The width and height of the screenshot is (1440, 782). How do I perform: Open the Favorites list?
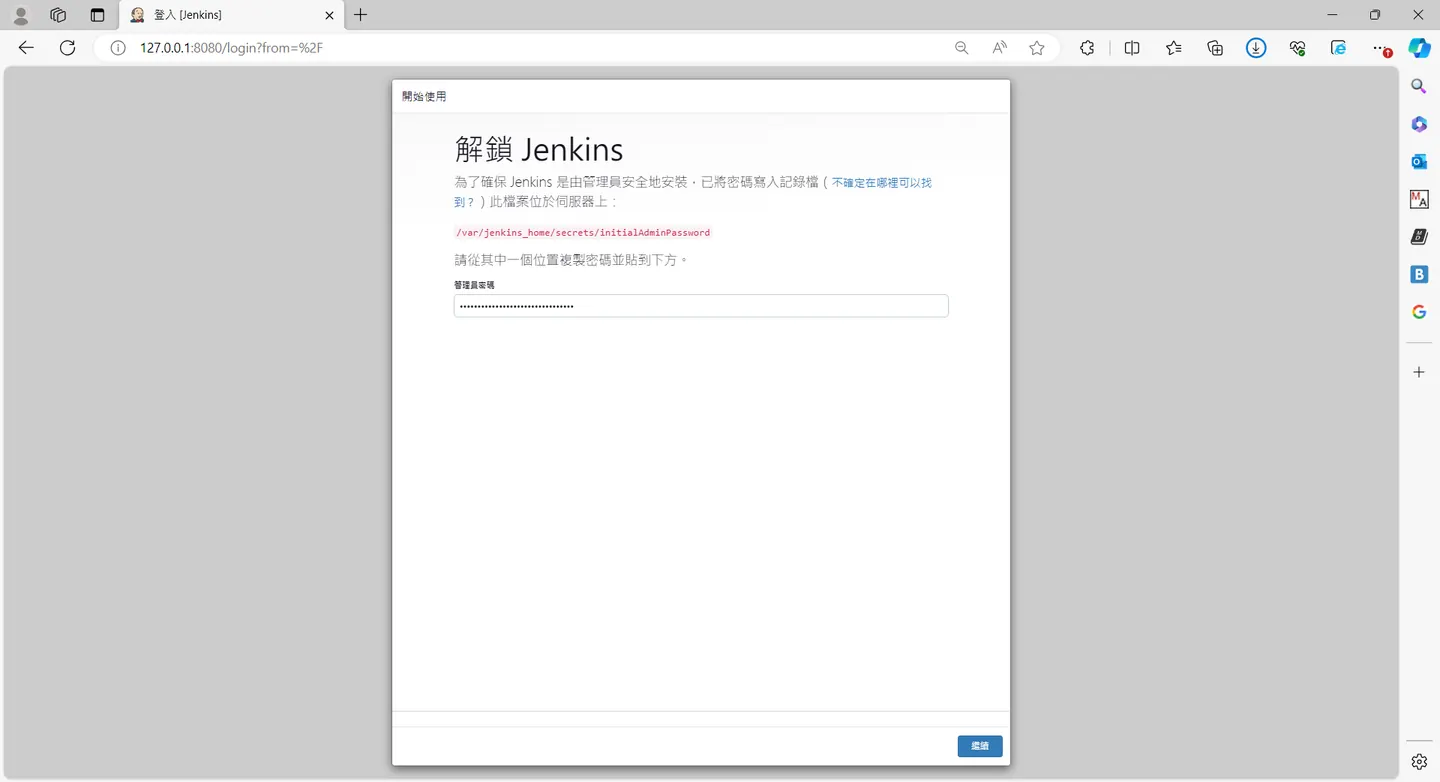(x=1174, y=48)
